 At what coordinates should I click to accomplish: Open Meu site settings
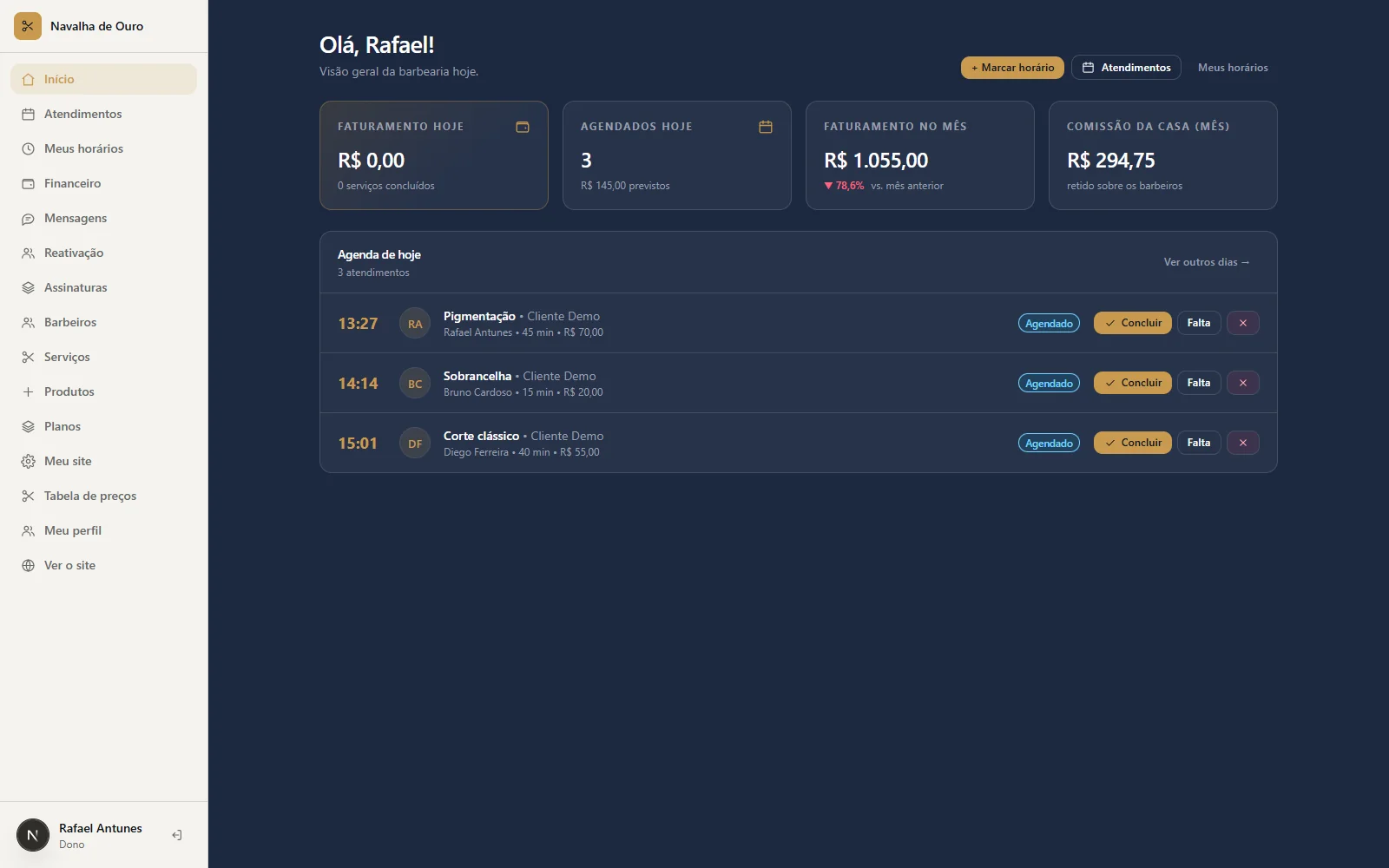pos(103,461)
